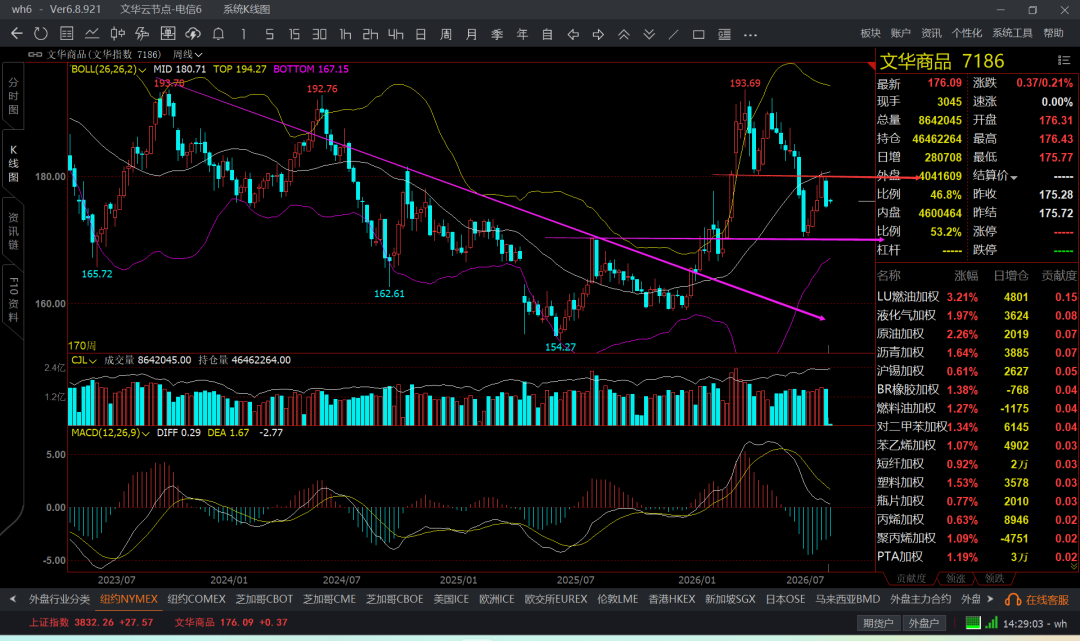Click the 外盘户 button

pos(924,623)
